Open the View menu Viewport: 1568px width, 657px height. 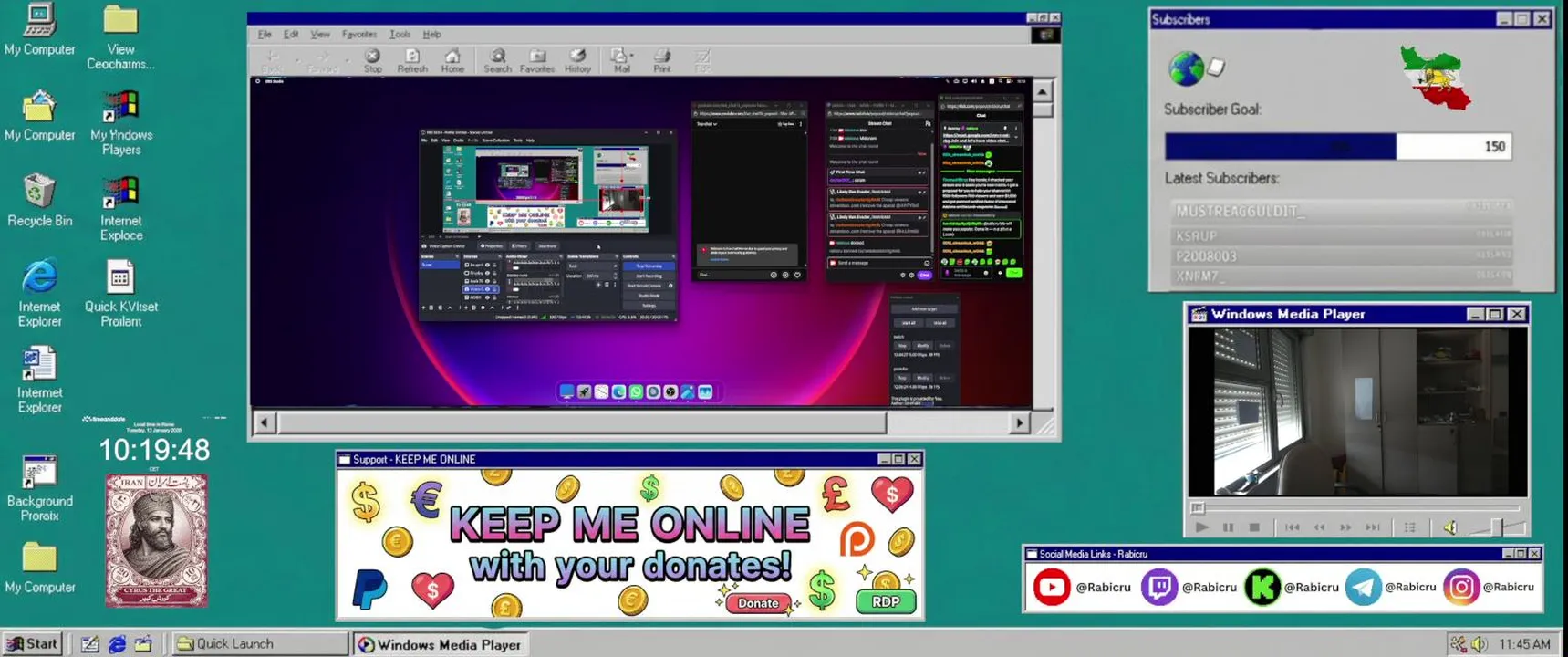(x=320, y=35)
